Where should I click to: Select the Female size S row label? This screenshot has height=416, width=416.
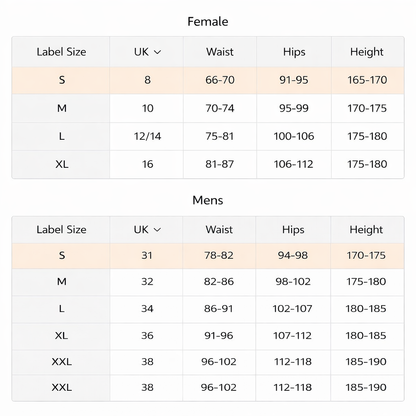(x=62, y=80)
